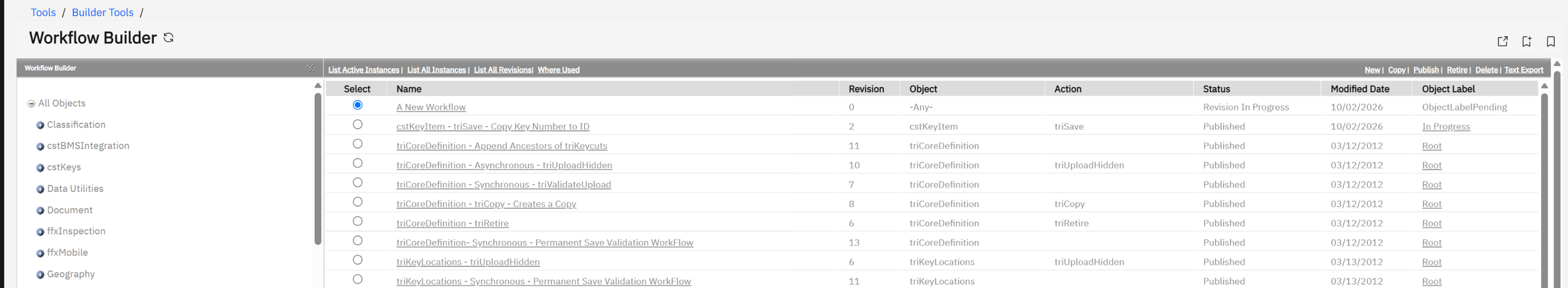Click the Publish action link
1568x288 pixels.
[1426, 70]
